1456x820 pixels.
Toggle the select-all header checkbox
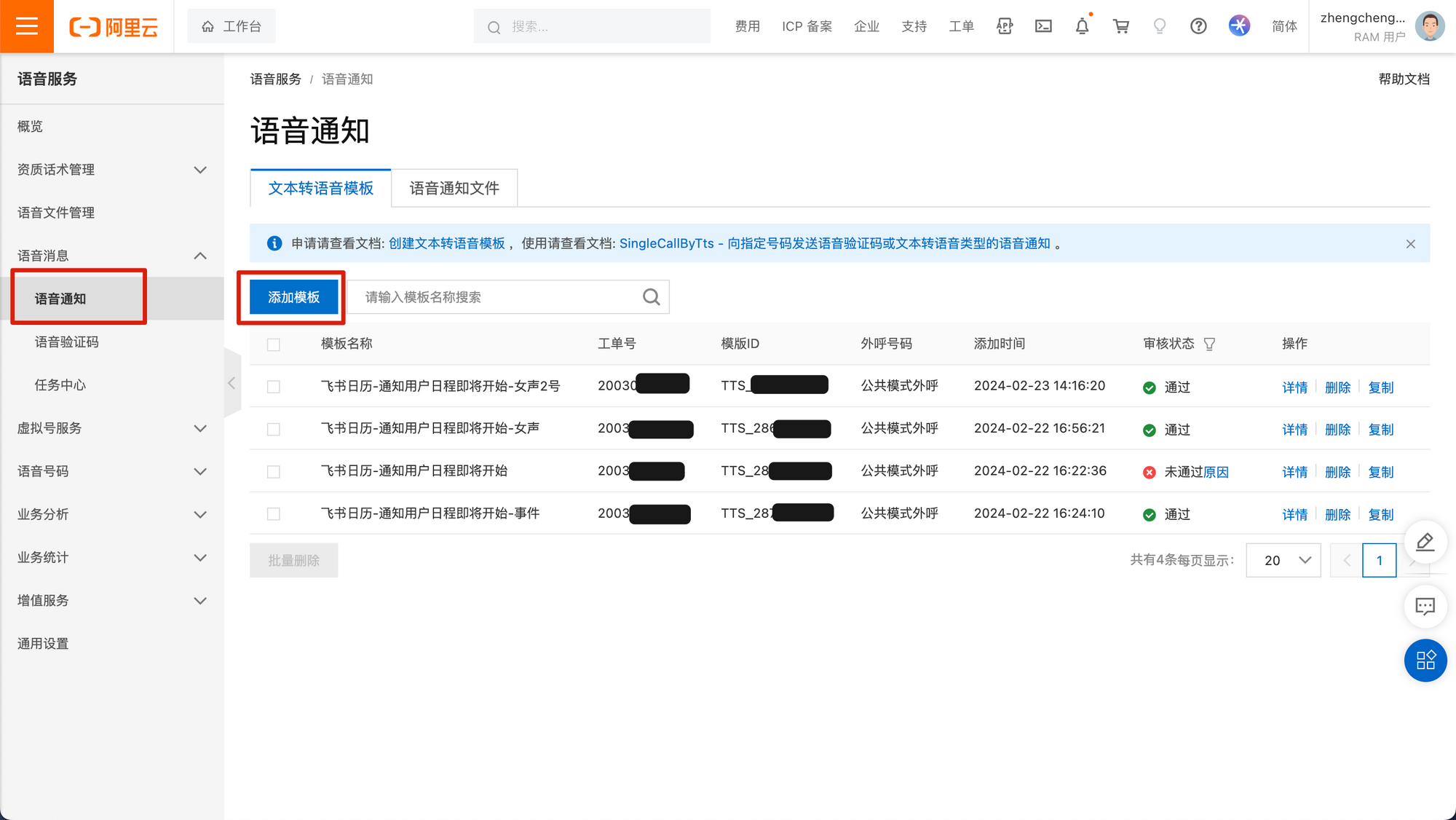click(x=274, y=344)
